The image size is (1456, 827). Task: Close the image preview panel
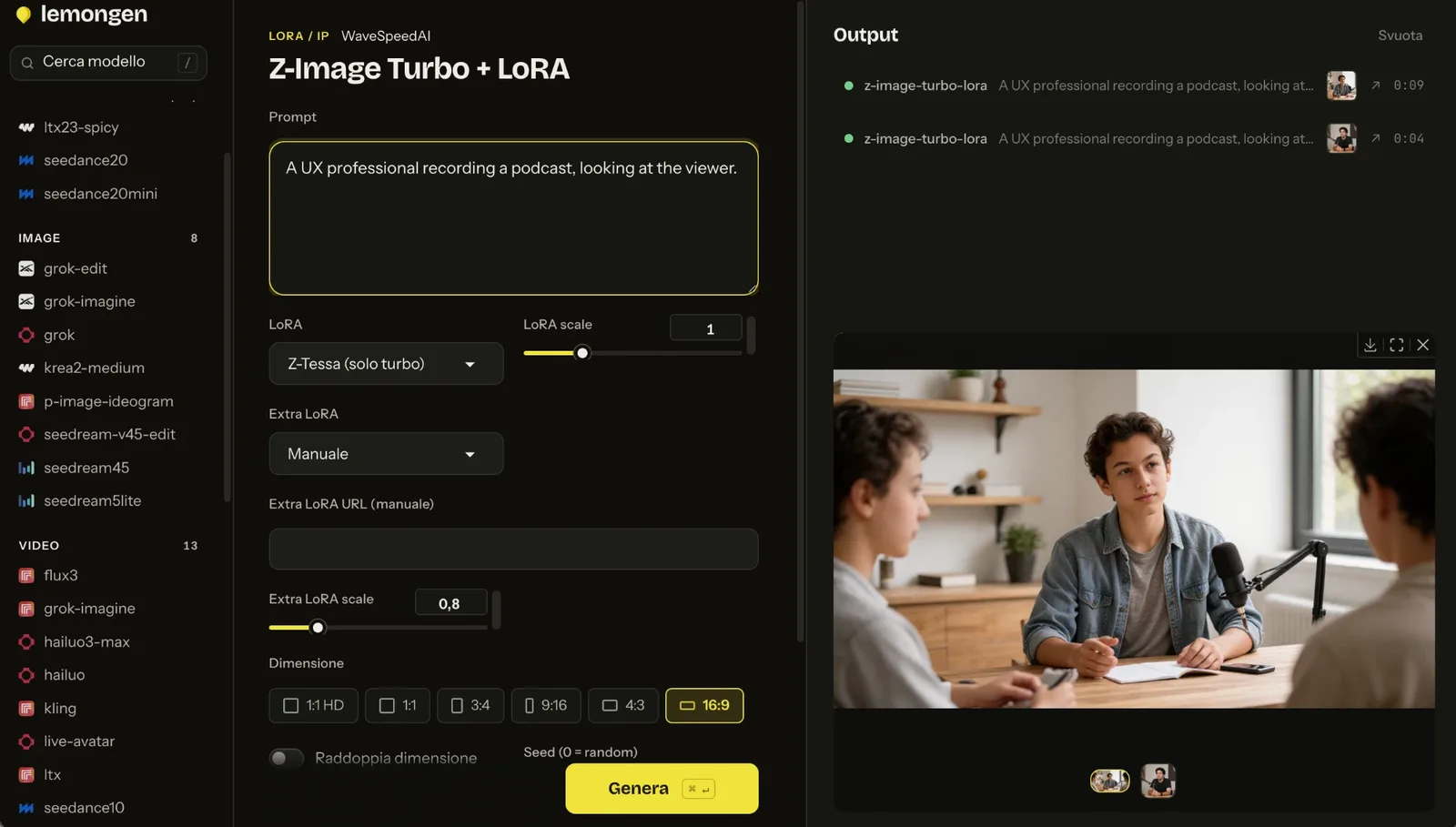pyautogui.click(x=1423, y=345)
